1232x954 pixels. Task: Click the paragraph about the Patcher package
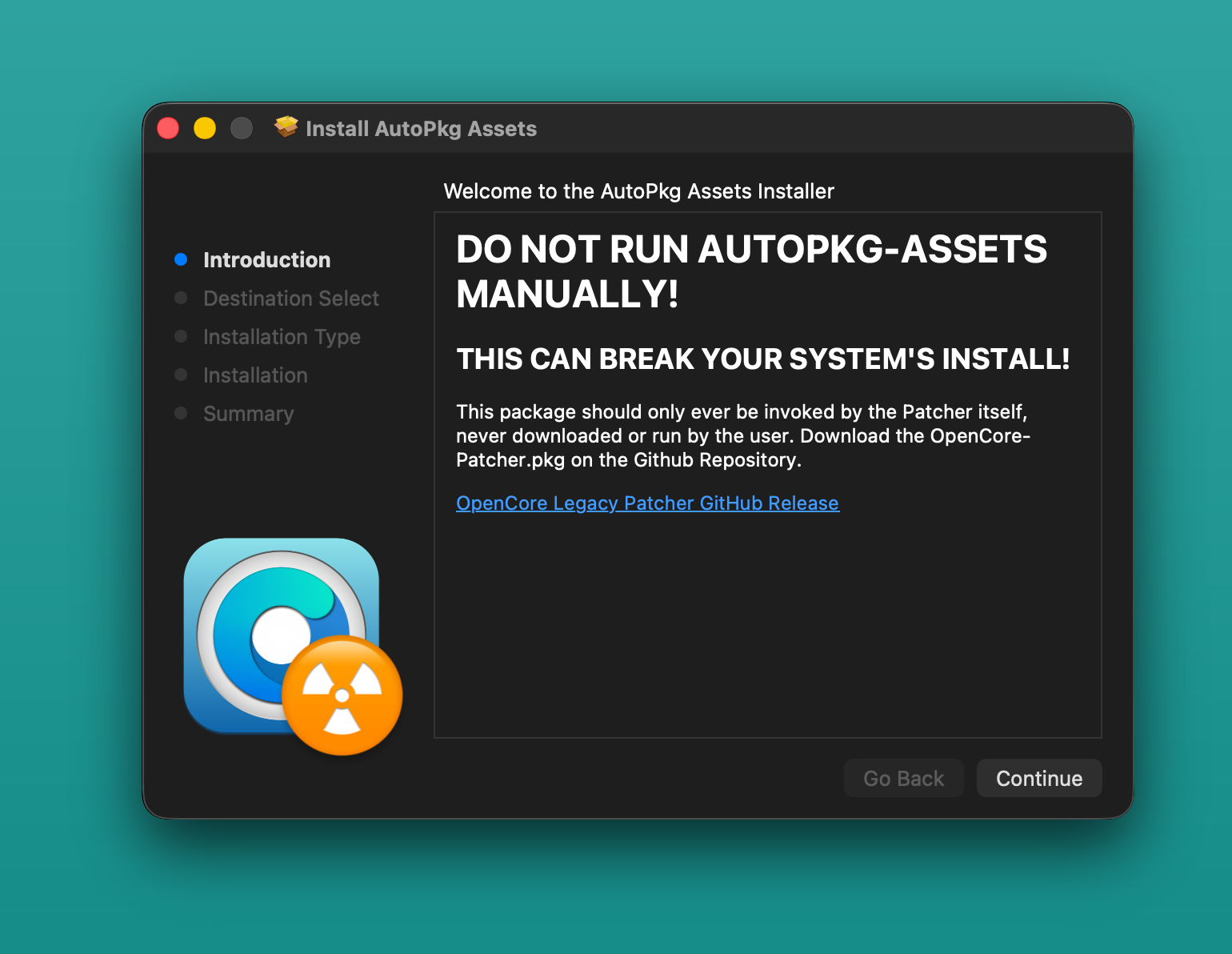click(743, 436)
